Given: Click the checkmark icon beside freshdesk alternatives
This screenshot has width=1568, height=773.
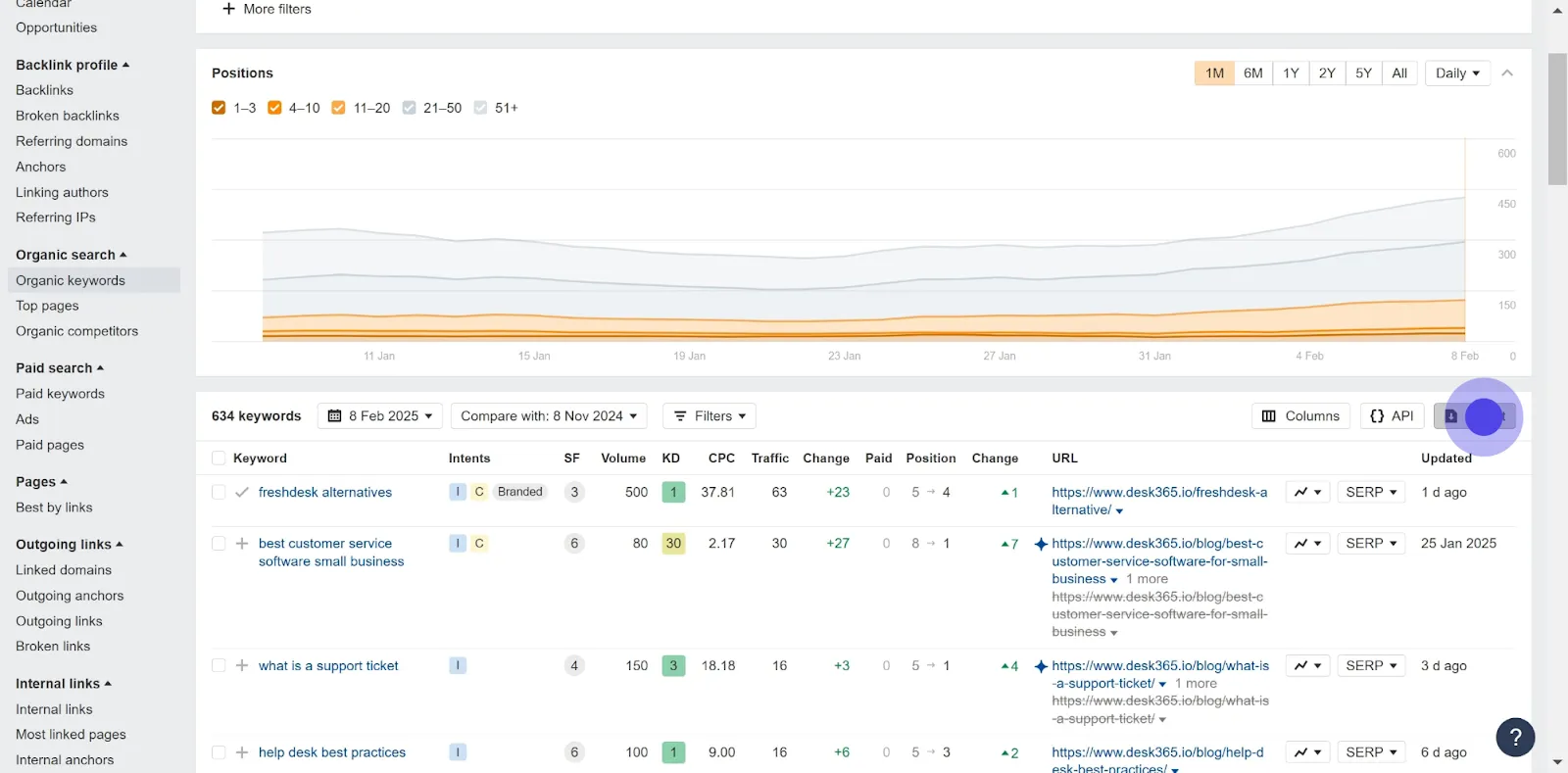Looking at the screenshot, I should pos(242,492).
